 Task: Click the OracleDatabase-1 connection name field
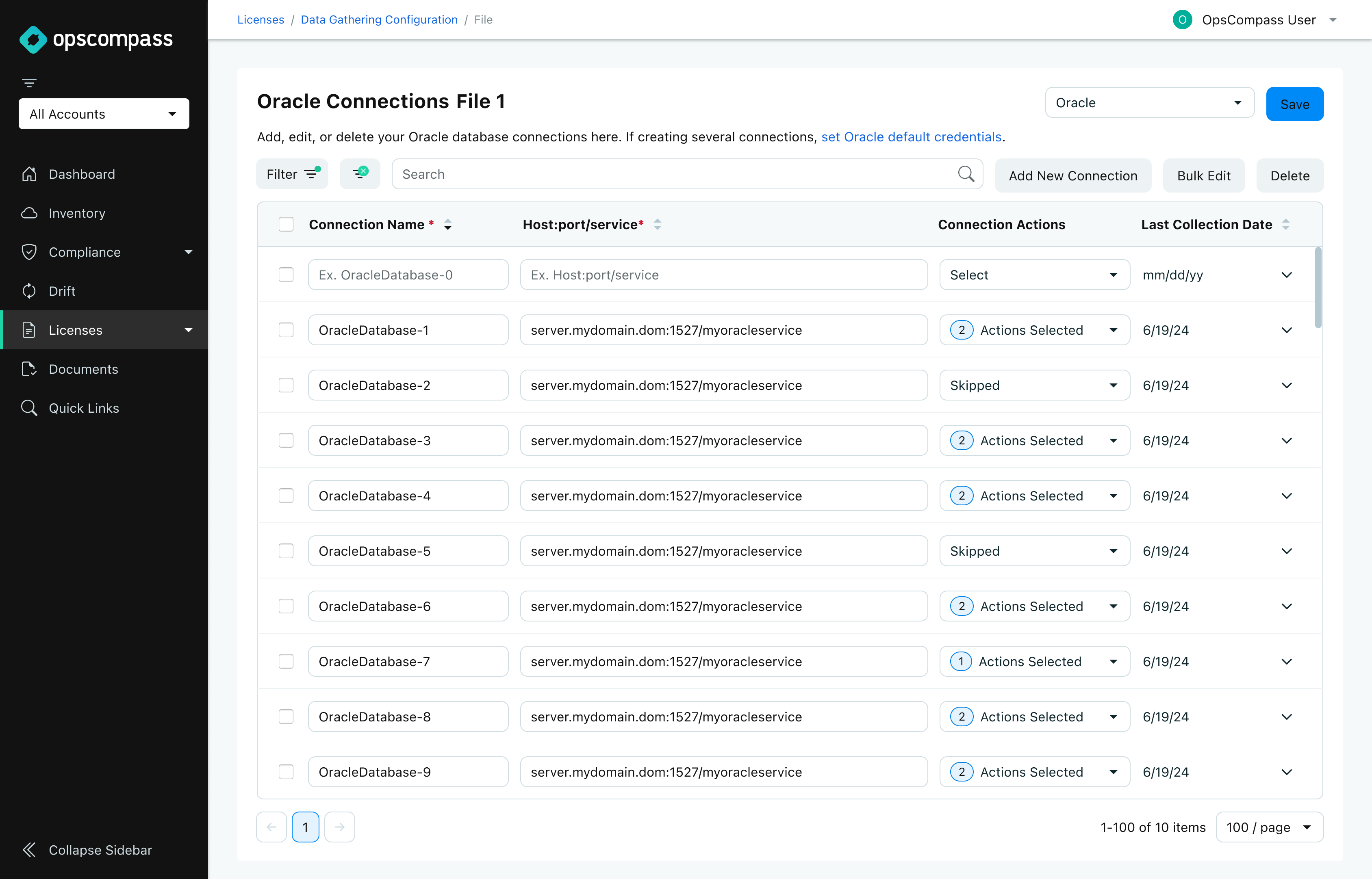coord(408,330)
